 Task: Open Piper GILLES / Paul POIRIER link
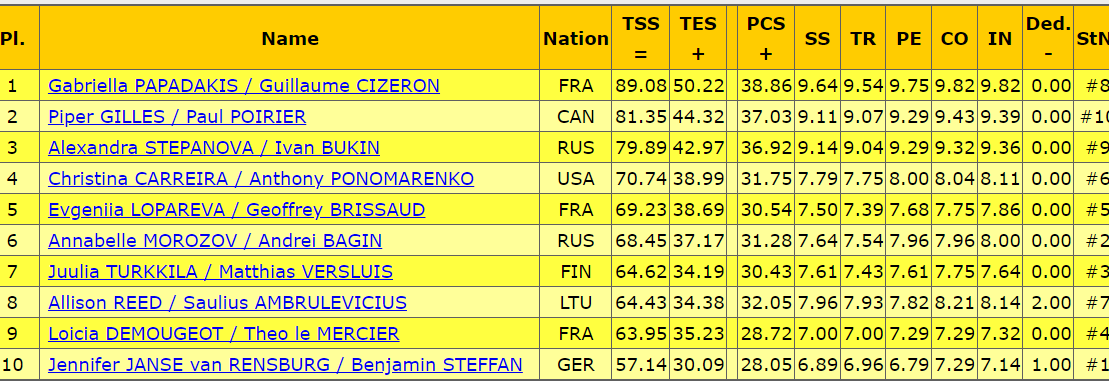point(177,117)
